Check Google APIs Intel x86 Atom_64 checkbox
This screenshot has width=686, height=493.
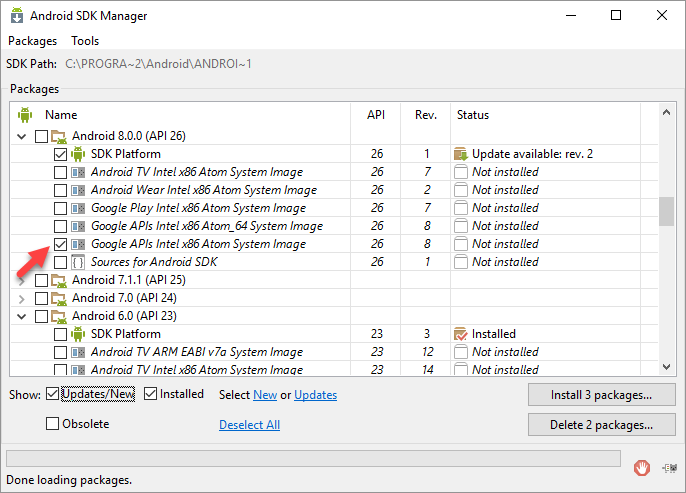60,226
